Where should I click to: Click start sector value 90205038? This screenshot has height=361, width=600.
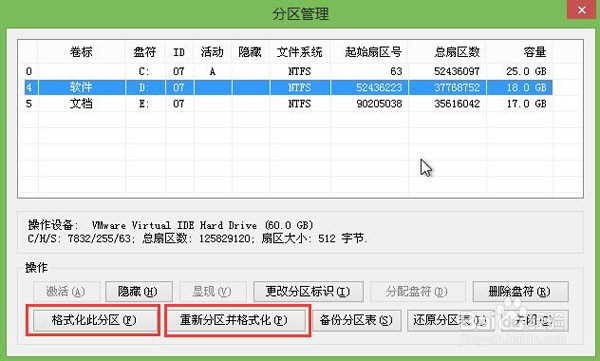coord(379,104)
